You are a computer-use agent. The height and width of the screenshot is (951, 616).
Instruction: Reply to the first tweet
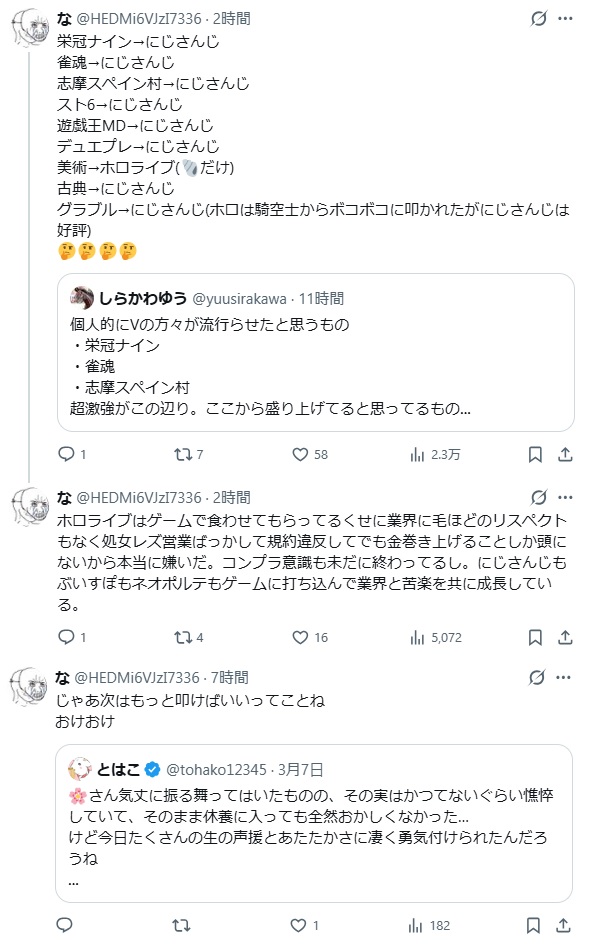[x=67, y=455]
